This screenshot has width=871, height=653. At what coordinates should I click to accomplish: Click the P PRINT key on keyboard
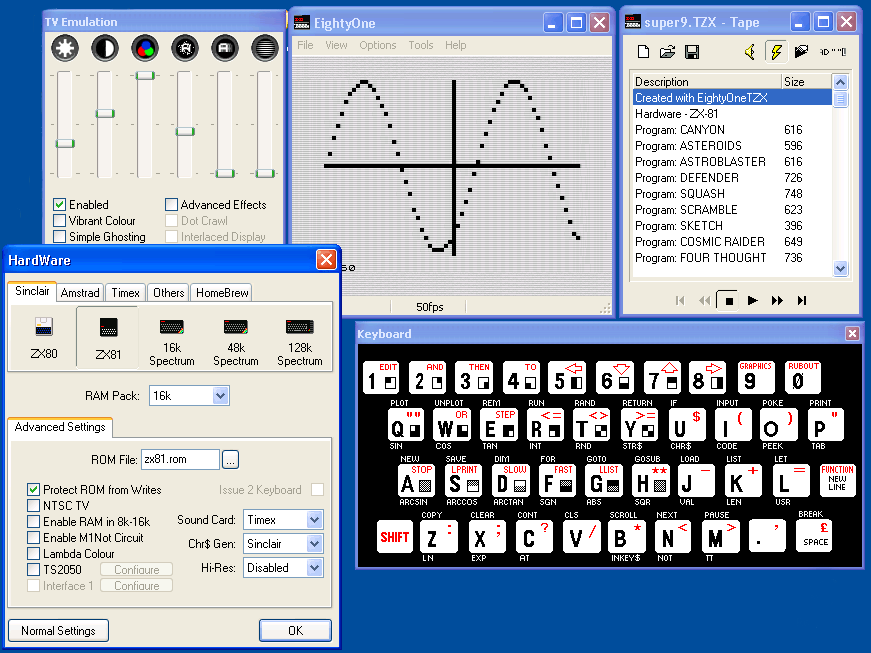click(825, 425)
